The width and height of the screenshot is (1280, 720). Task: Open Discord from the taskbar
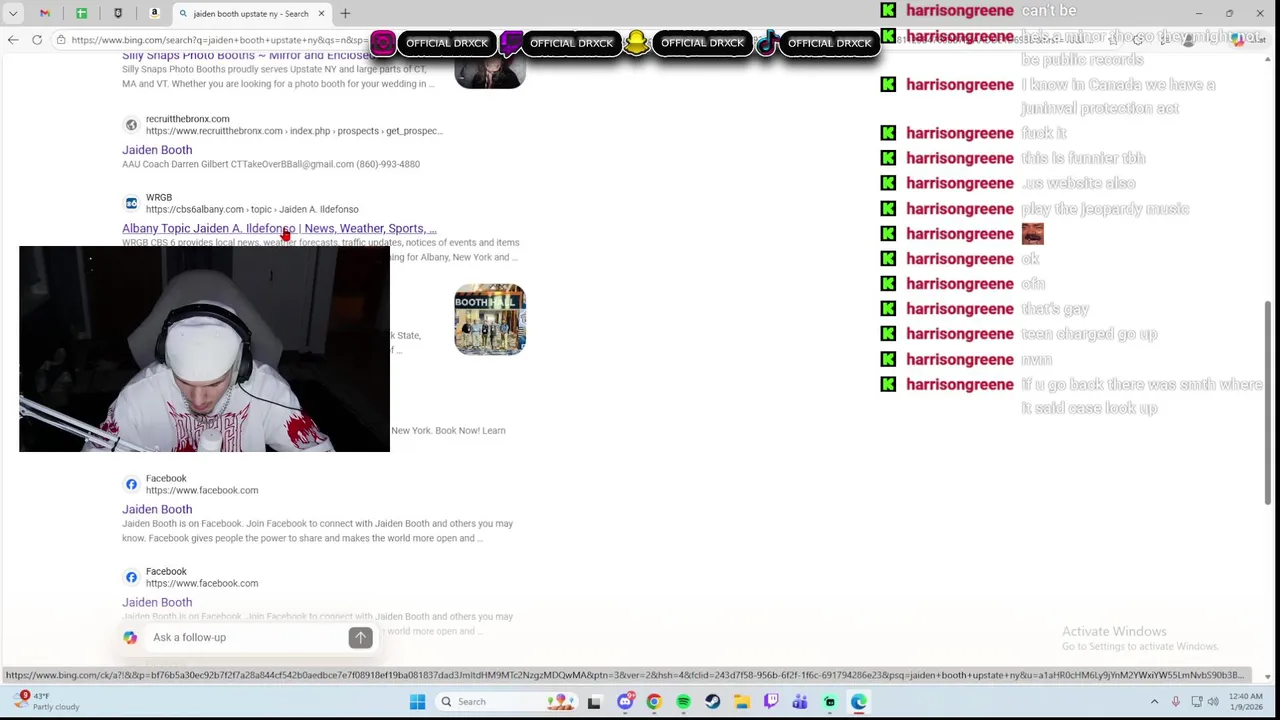click(625, 702)
